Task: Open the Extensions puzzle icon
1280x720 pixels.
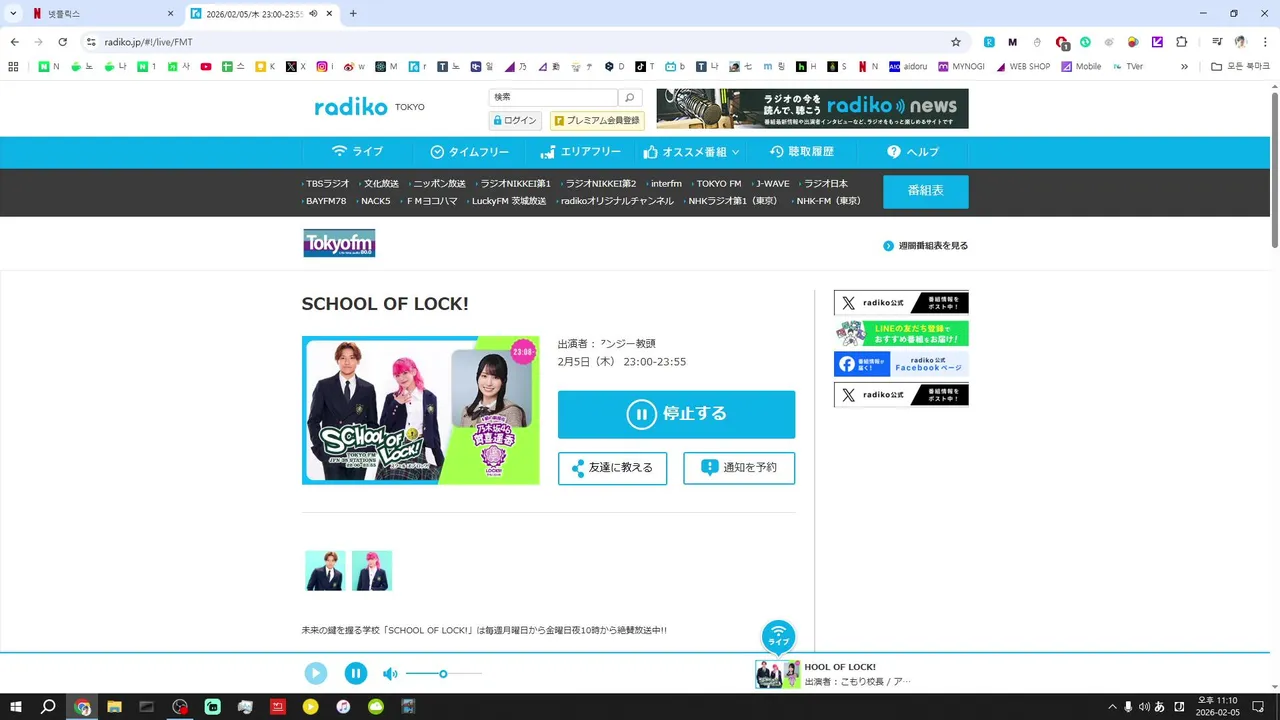Action: pos(1181,42)
